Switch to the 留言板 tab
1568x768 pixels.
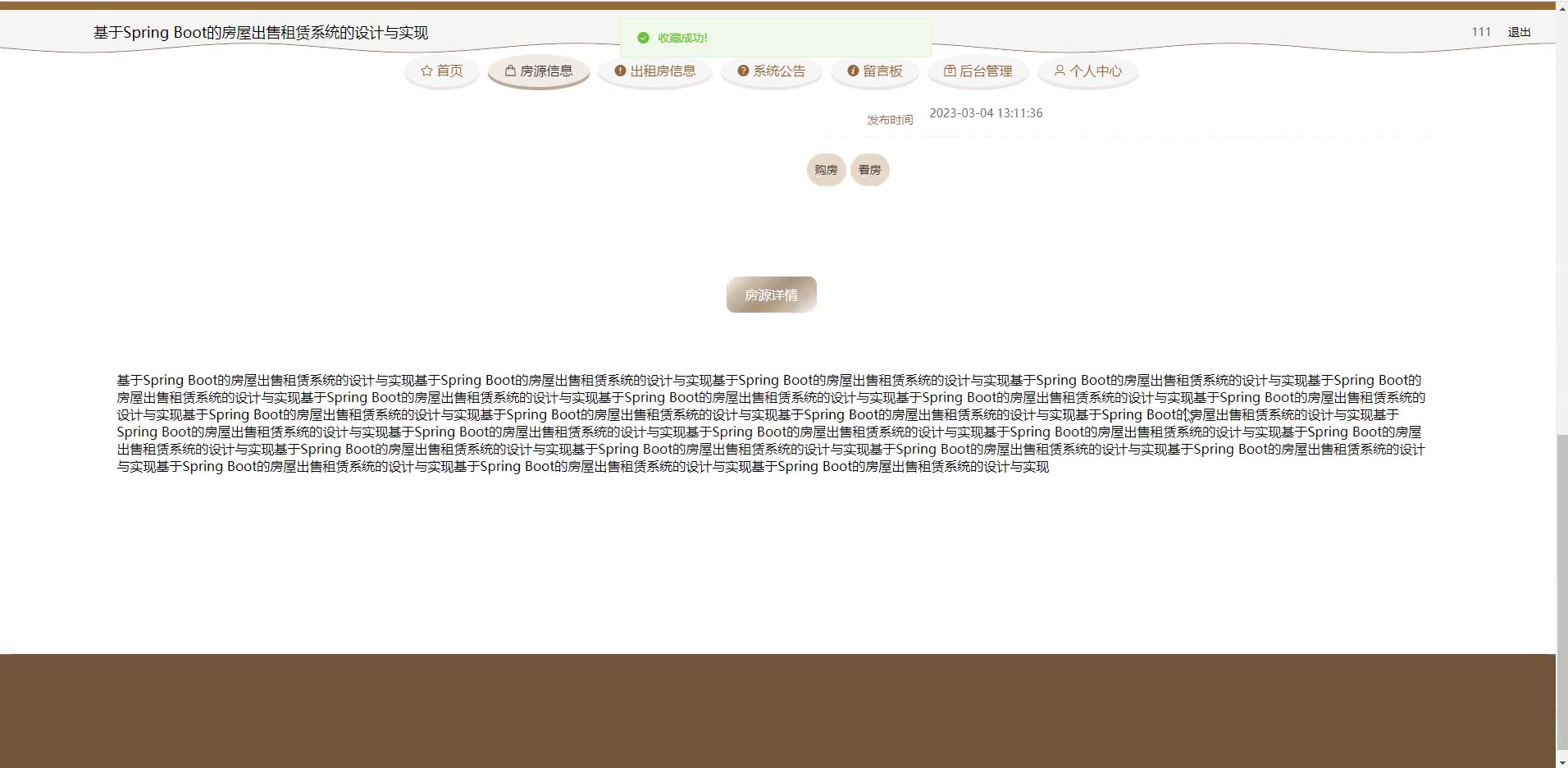[874, 71]
